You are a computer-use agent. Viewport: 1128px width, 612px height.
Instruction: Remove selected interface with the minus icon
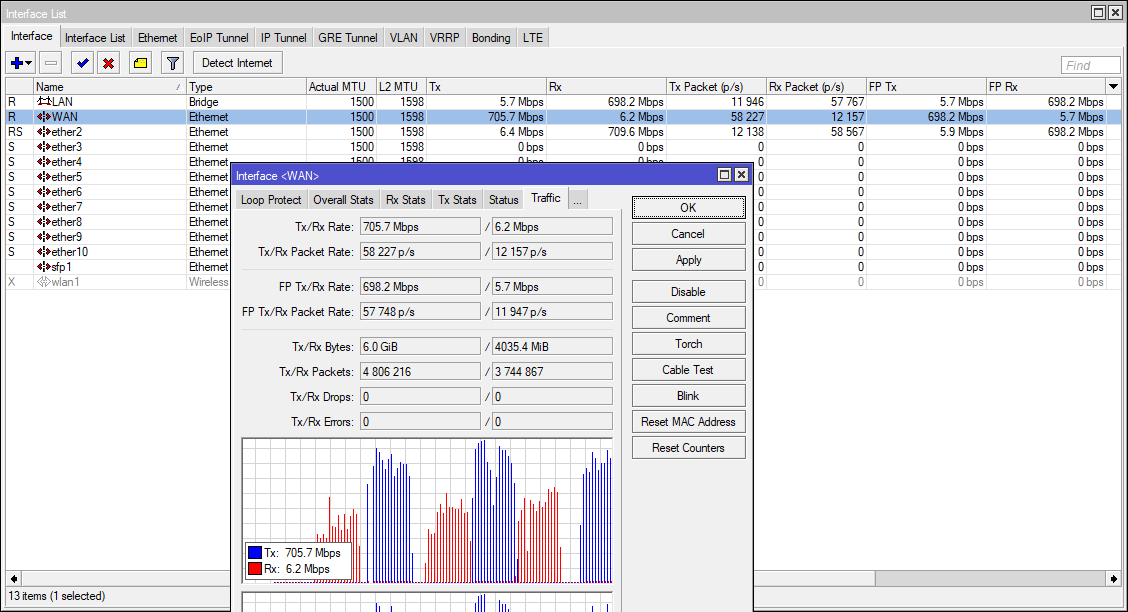49,62
